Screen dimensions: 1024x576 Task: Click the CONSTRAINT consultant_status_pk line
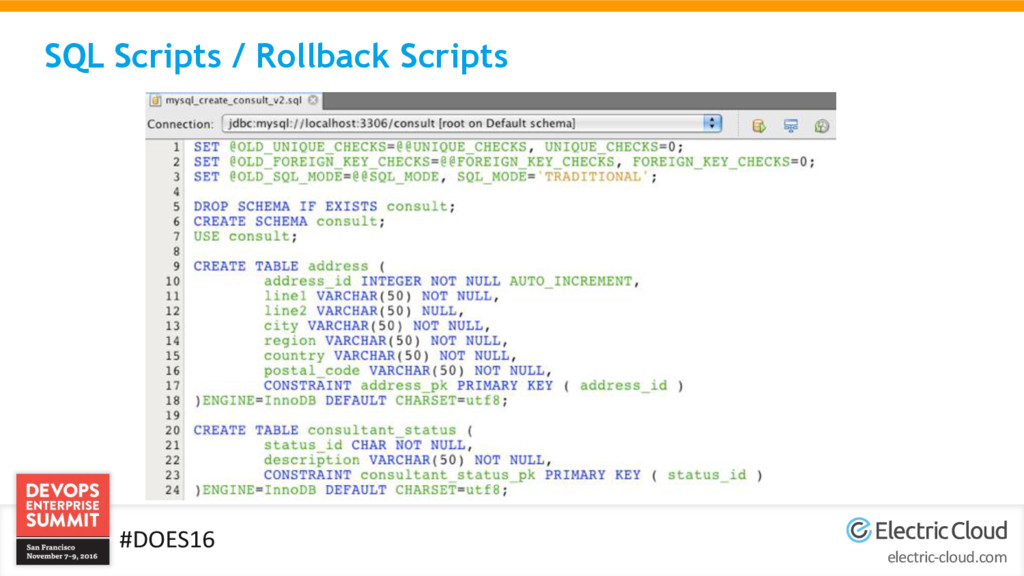pos(513,475)
